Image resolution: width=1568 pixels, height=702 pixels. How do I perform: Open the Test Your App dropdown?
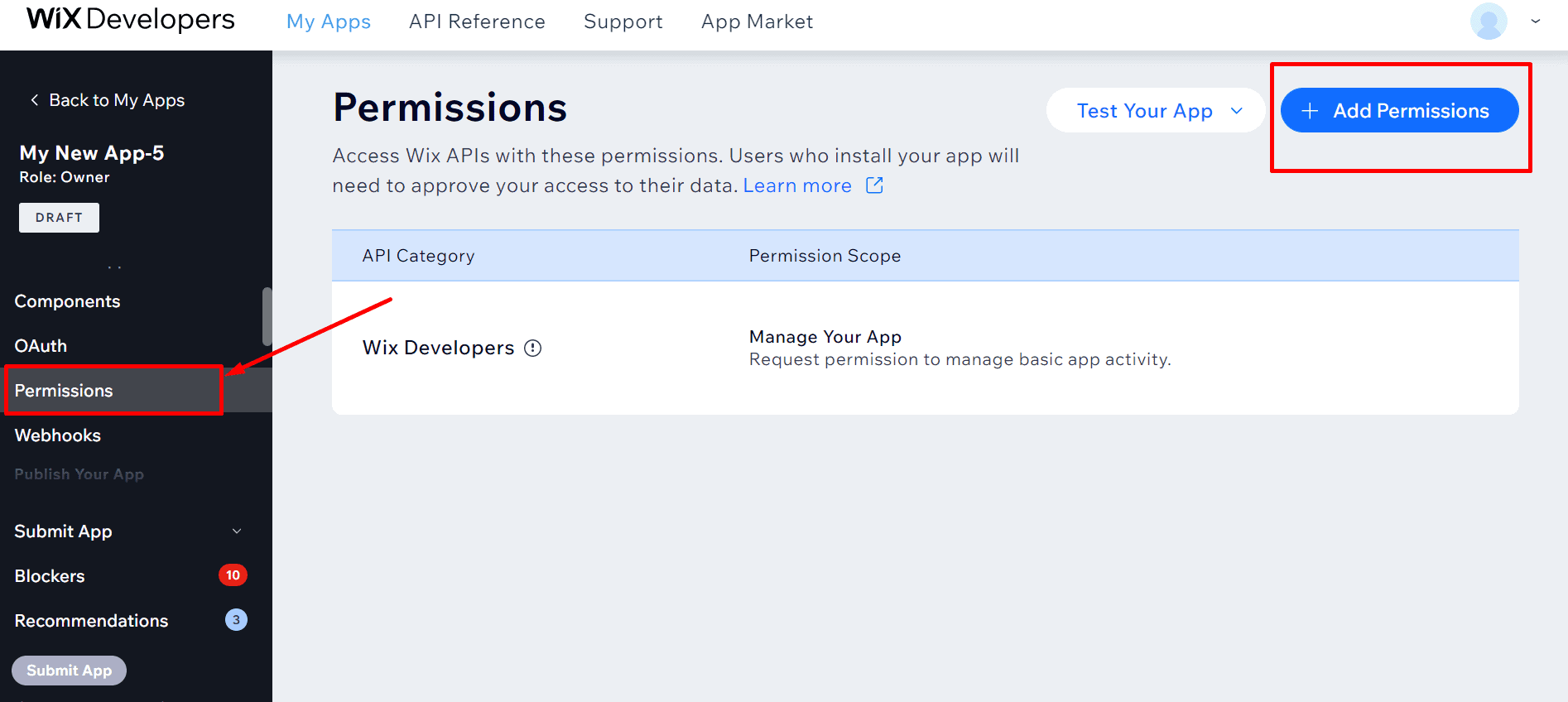tap(1156, 110)
